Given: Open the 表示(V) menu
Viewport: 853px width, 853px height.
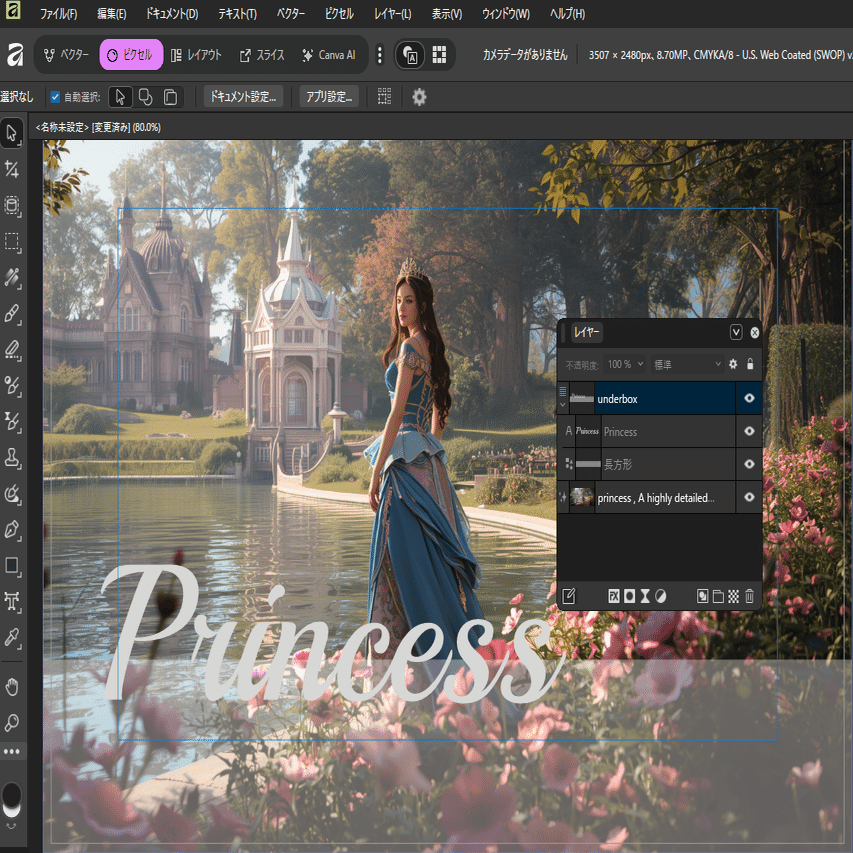Looking at the screenshot, I should click(447, 14).
